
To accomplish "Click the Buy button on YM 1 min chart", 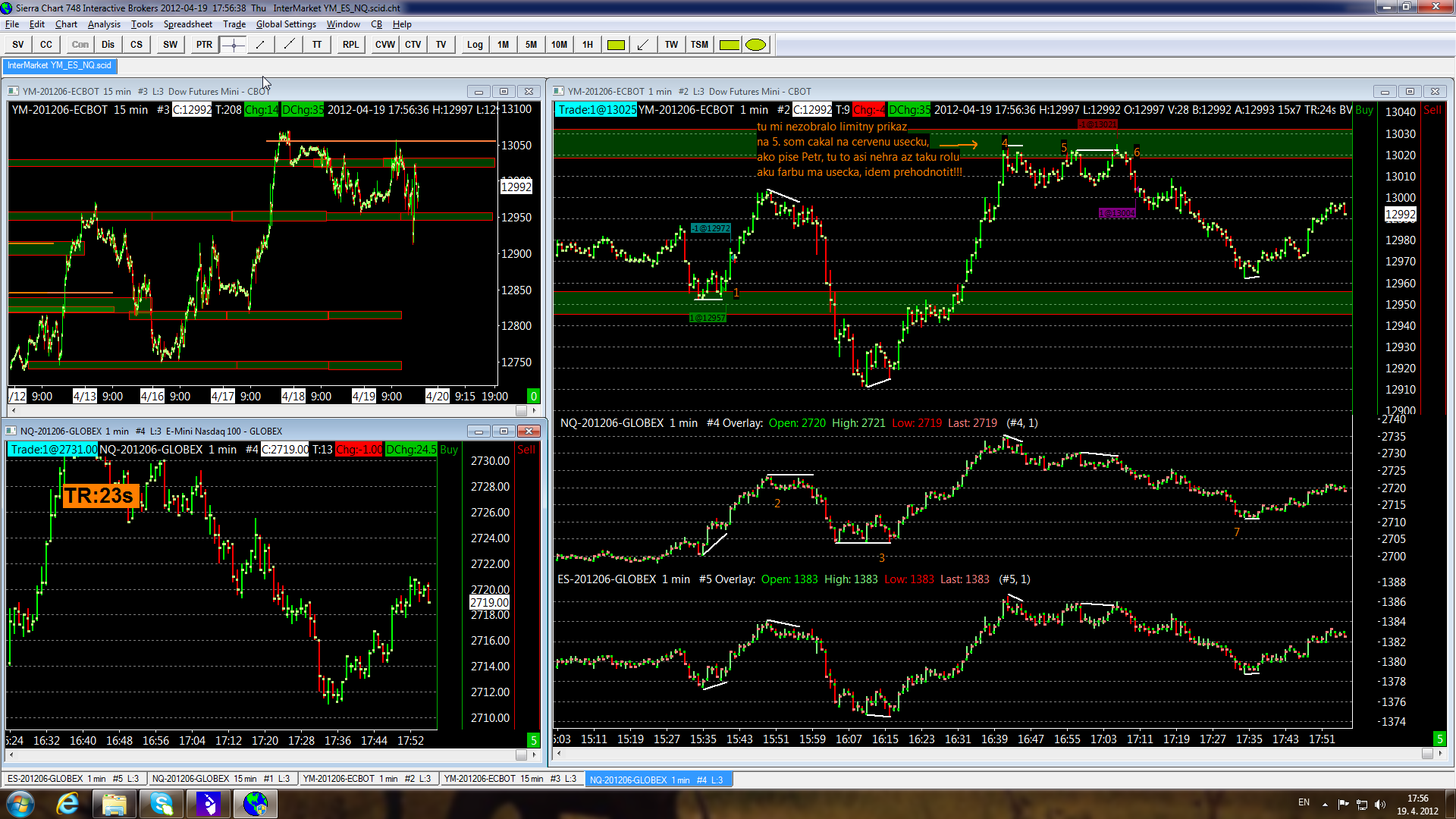I will click(x=1364, y=110).
